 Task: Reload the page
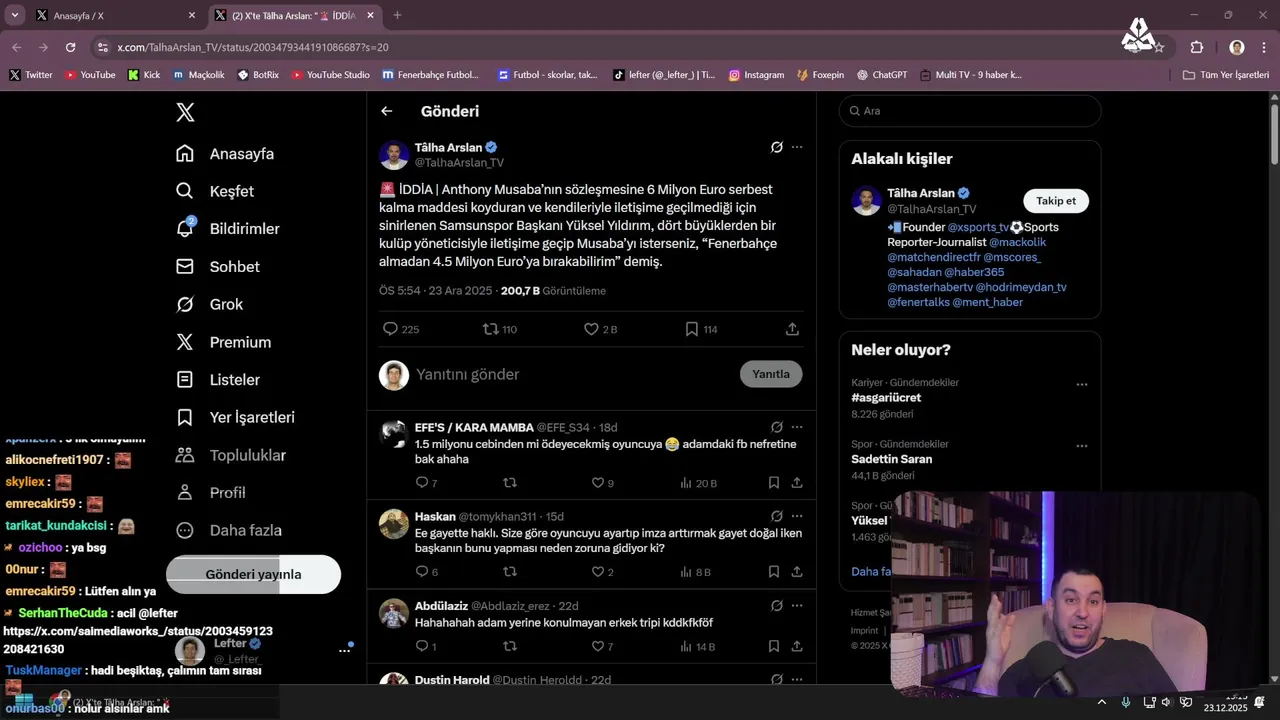pos(70,47)
